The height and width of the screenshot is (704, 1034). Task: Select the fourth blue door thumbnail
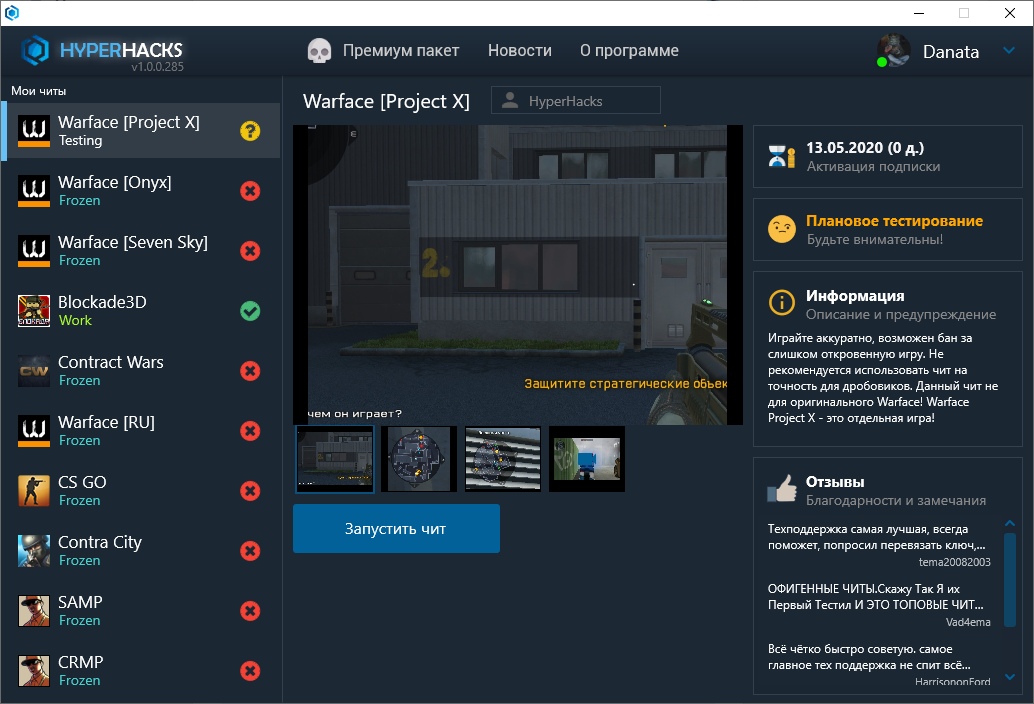(587, 459)
